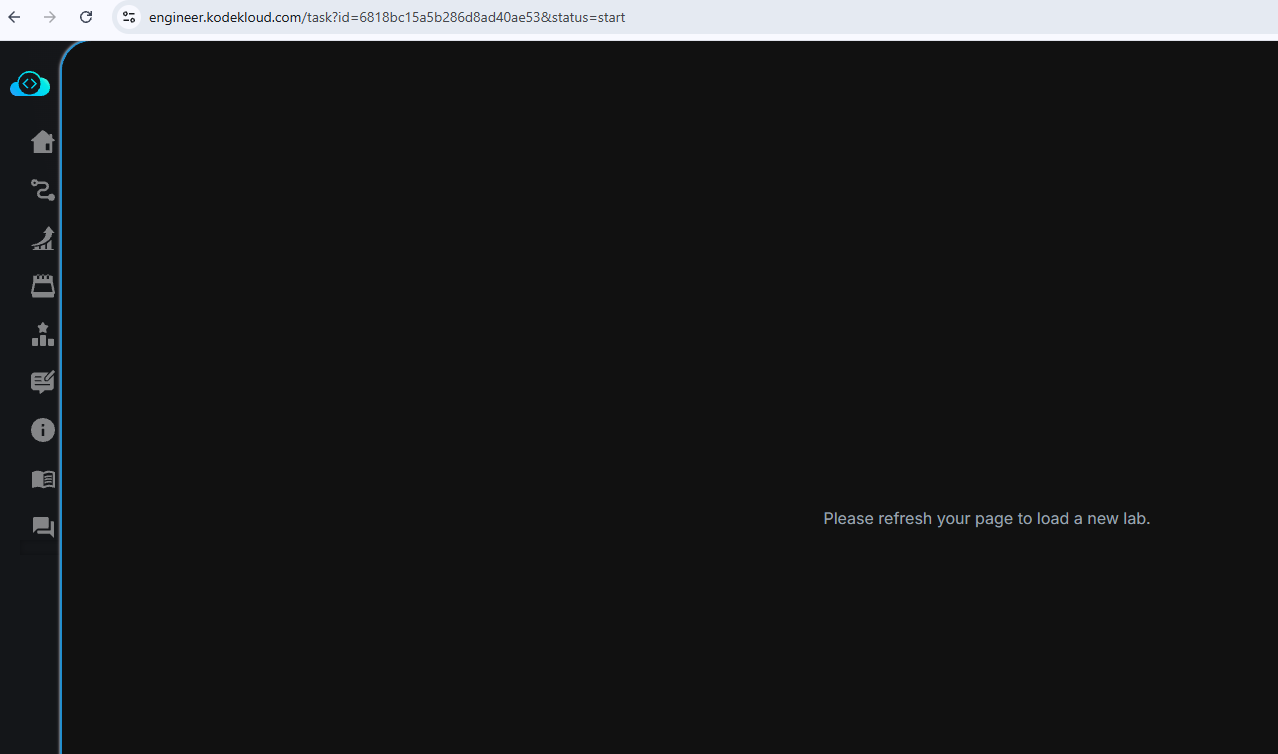
Task: Open the chat bubbles icon
Action: click(x=42, y=527)
